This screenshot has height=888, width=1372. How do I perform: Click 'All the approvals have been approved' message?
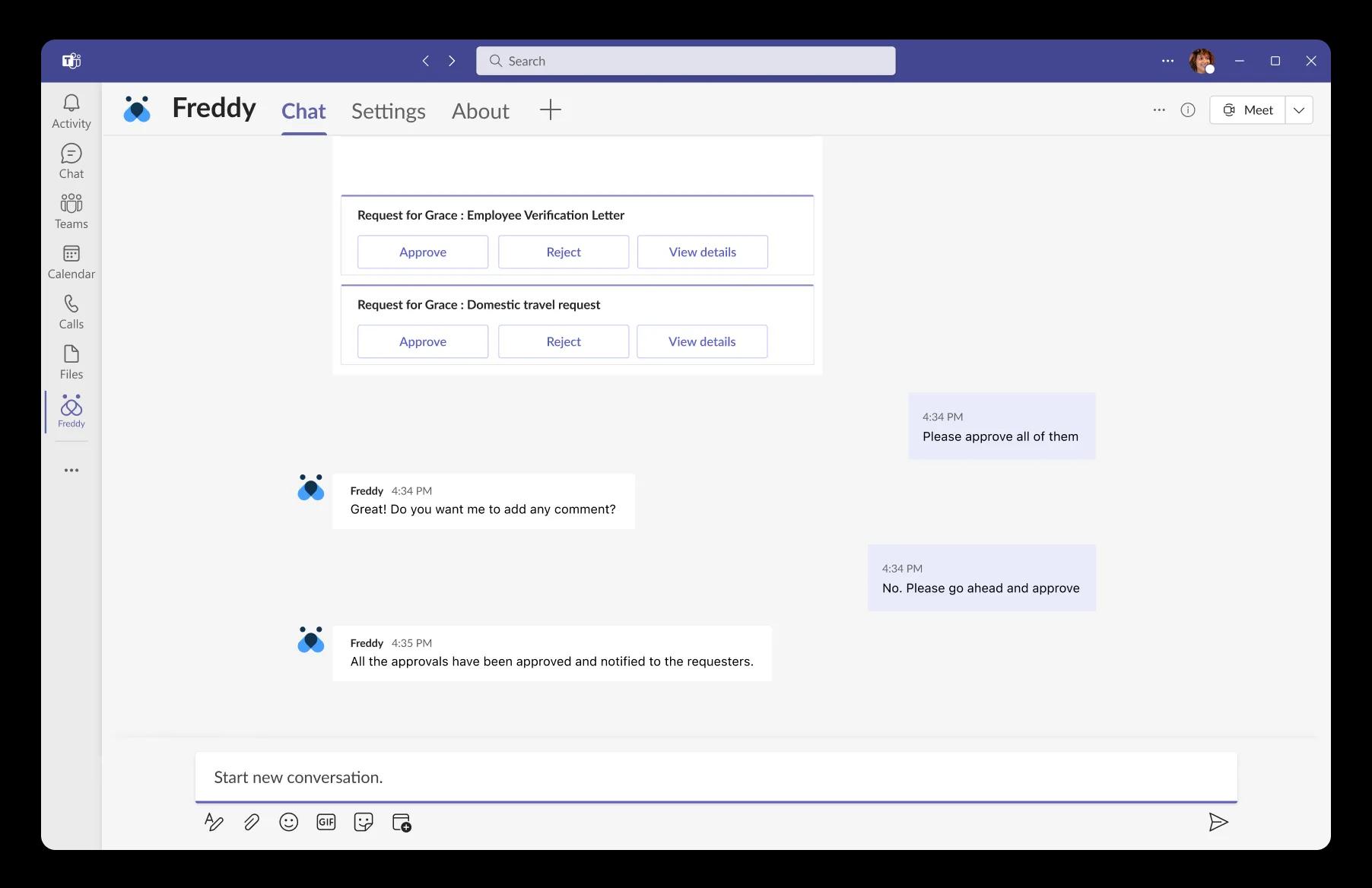click(x=551, y=661)
